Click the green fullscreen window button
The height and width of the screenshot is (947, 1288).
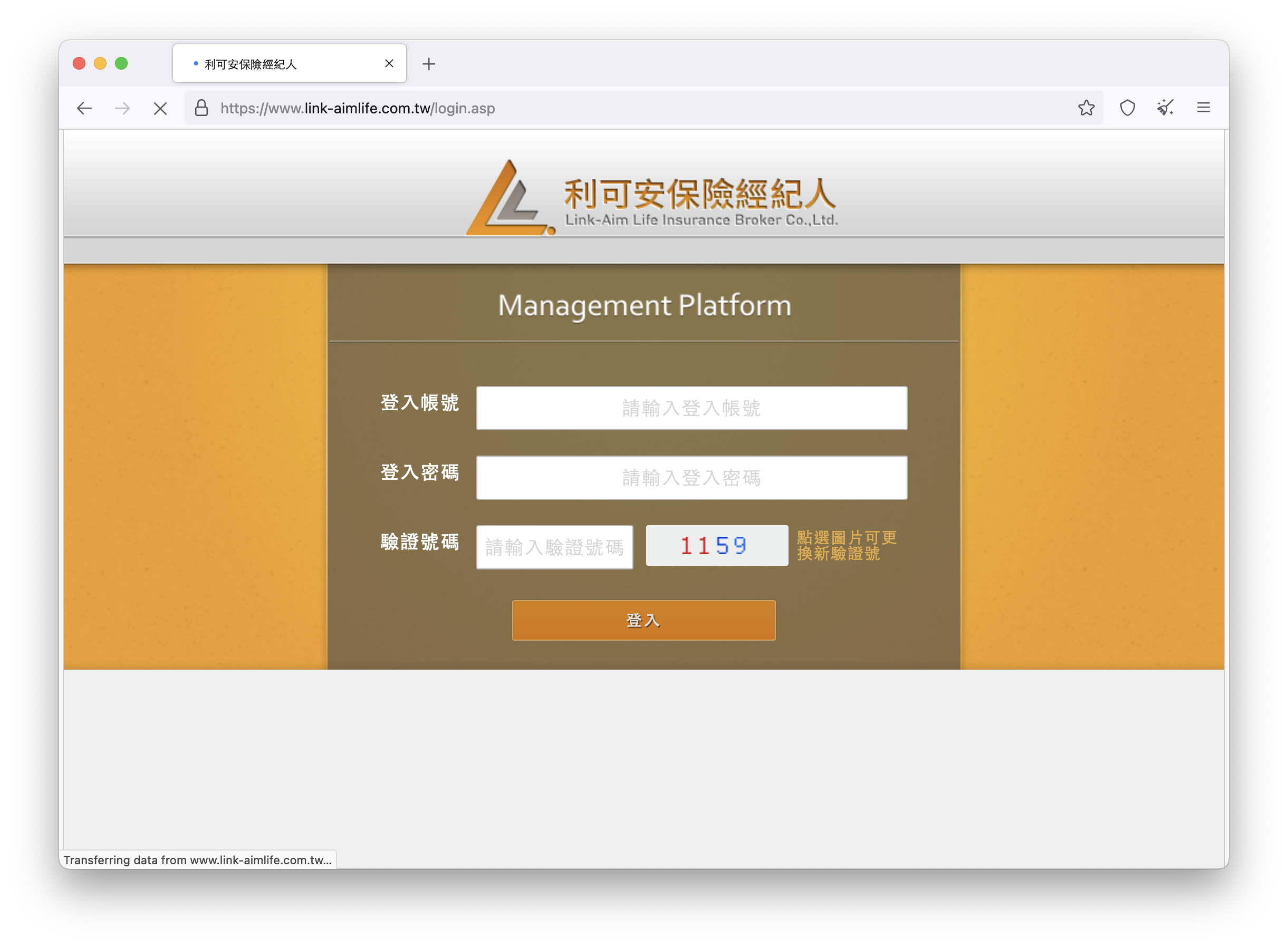click(121, 64)
